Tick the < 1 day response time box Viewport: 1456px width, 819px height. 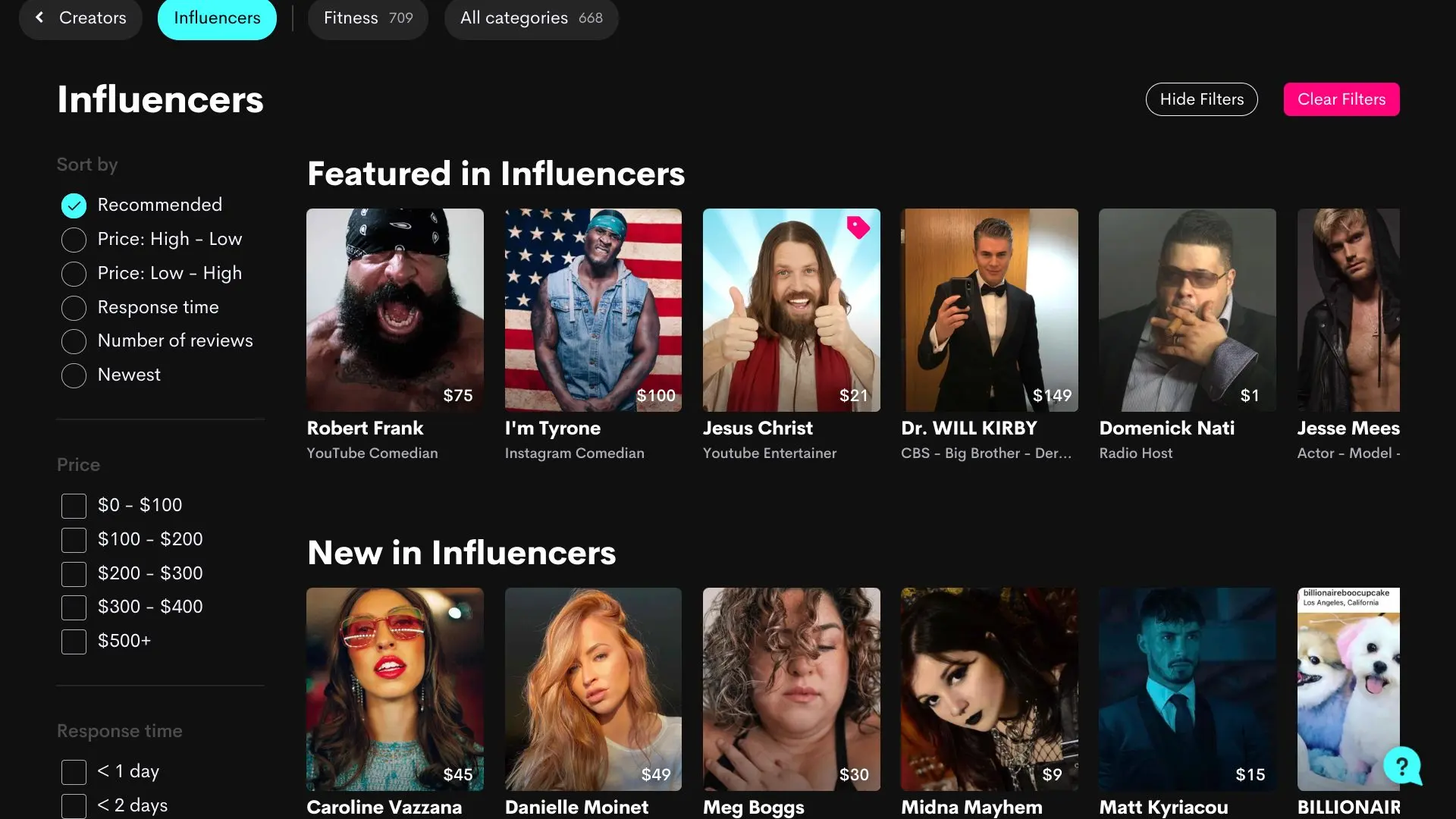pos(74,772)
